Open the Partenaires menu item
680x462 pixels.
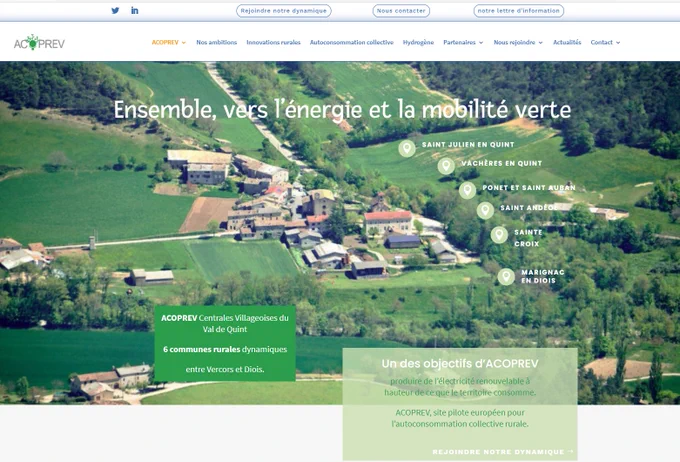click(x=459, y=42)
